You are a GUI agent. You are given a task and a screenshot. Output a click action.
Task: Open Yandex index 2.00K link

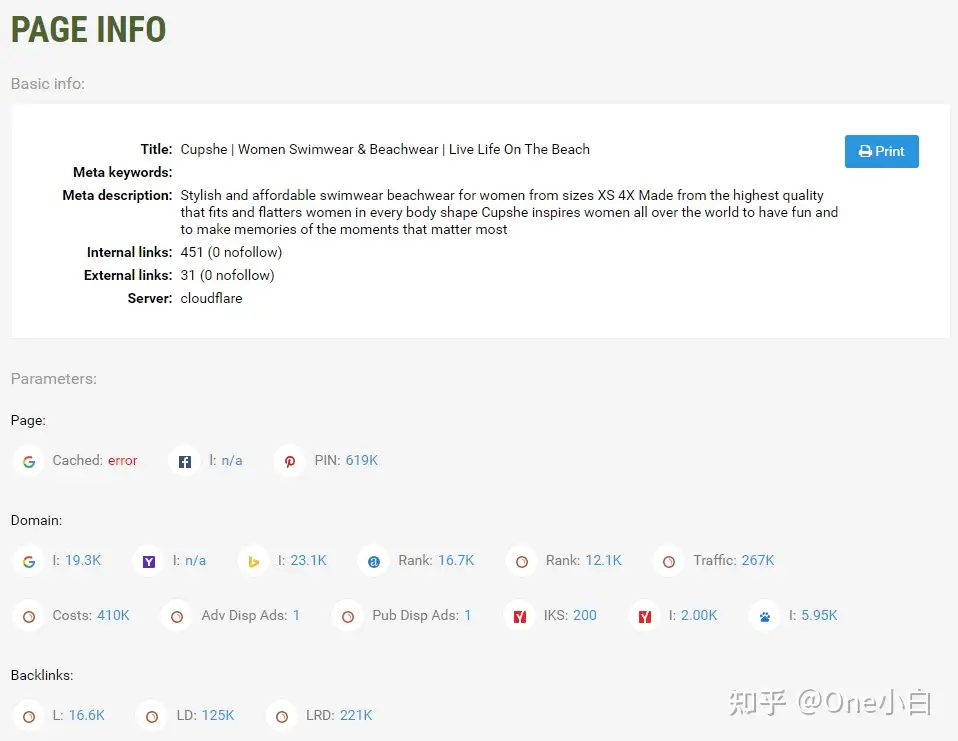pos(699,615)
